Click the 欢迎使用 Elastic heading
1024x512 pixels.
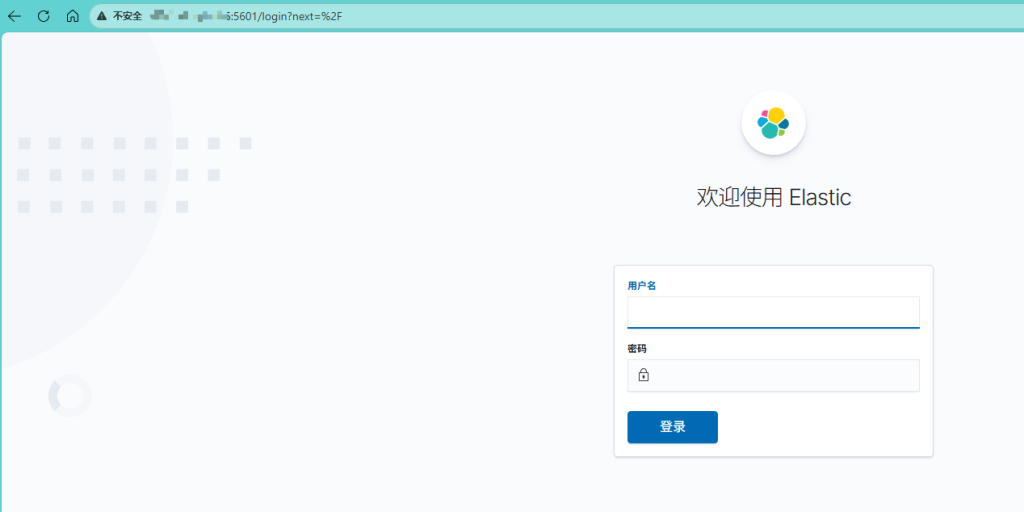(x=773, y=197)
